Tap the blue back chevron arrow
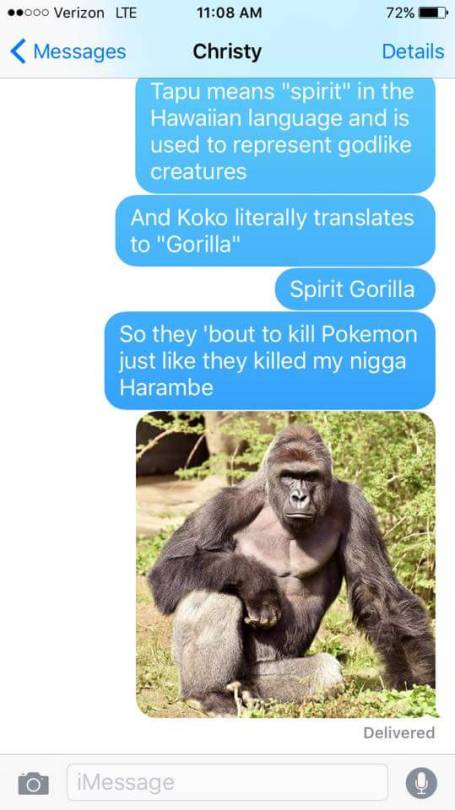The width and height of the screenshot is (455, 810). pos(18,51)
